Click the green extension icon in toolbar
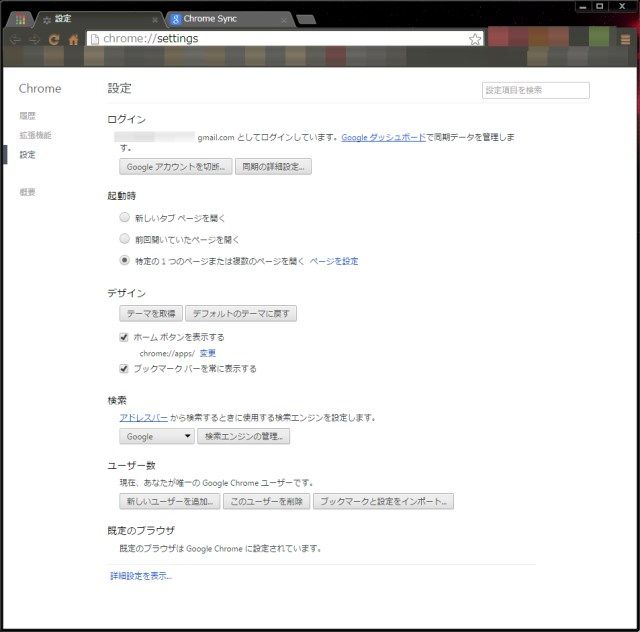The width and height of the screenshot is (640, 632). (x=599, y=37)
